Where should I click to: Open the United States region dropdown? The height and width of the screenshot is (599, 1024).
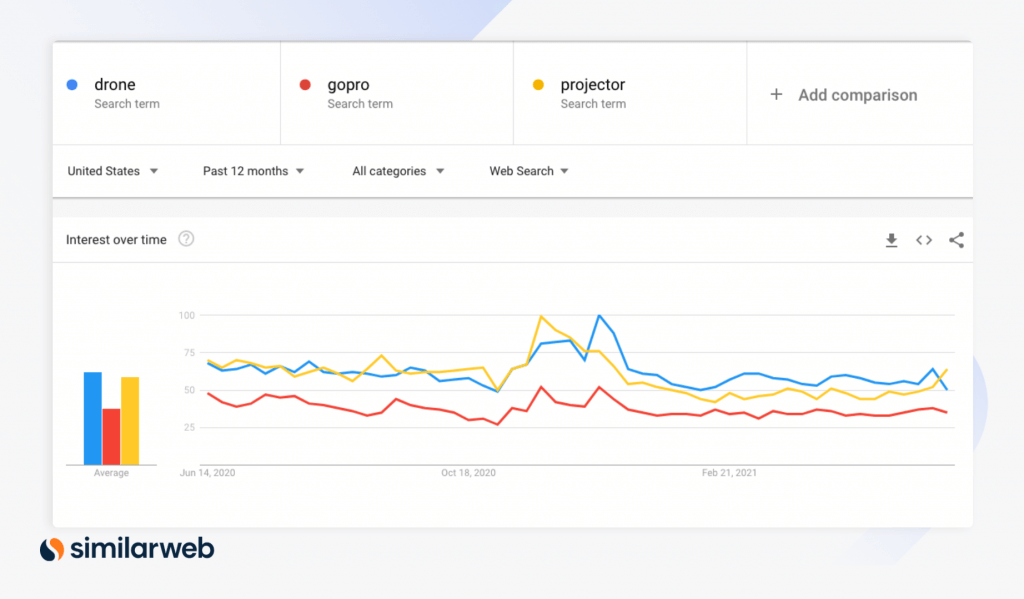click(x=112, y=171)
